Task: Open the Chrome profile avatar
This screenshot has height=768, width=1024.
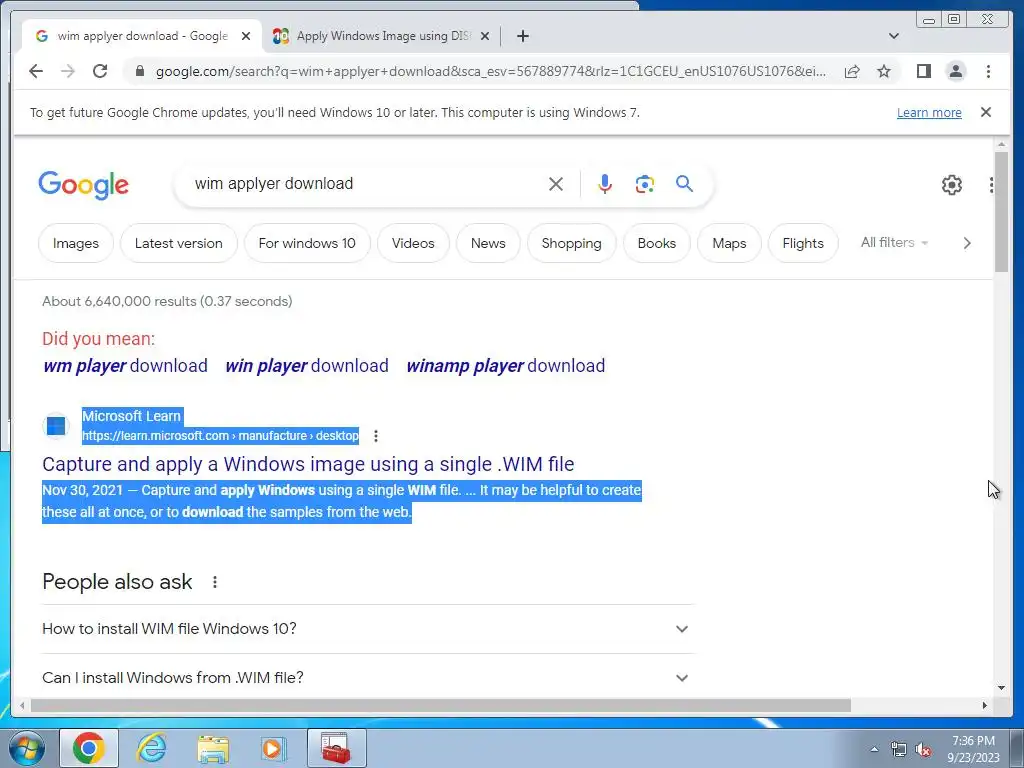Action: pos(955,71)
